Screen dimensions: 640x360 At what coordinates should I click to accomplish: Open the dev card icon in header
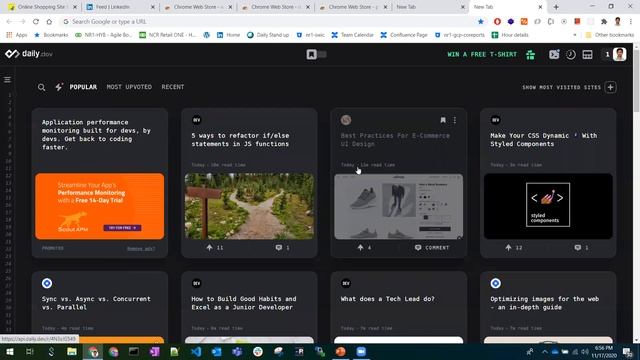554,54
